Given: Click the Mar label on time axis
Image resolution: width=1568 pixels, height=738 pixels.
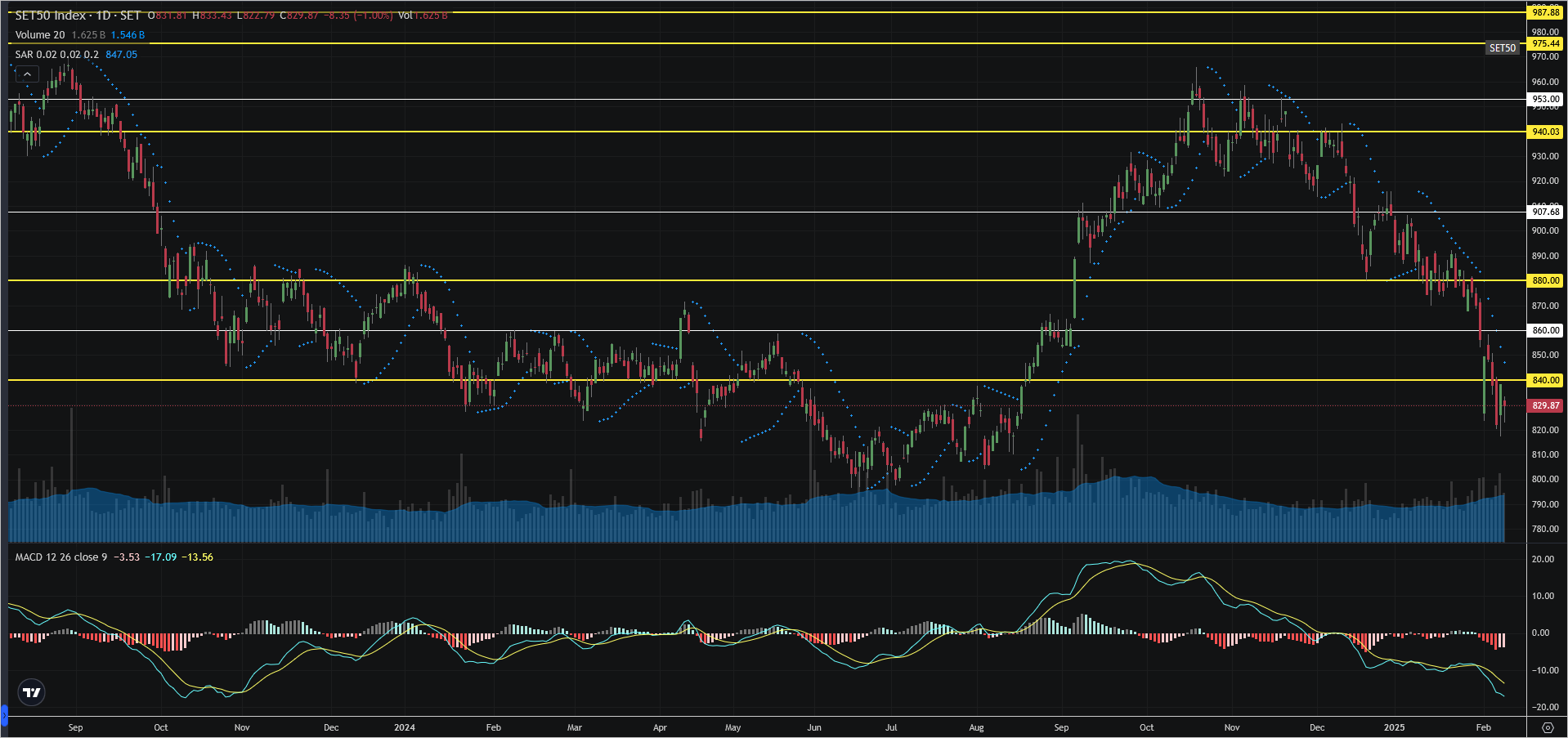Looking at the screenshot, I should point(575,727).
